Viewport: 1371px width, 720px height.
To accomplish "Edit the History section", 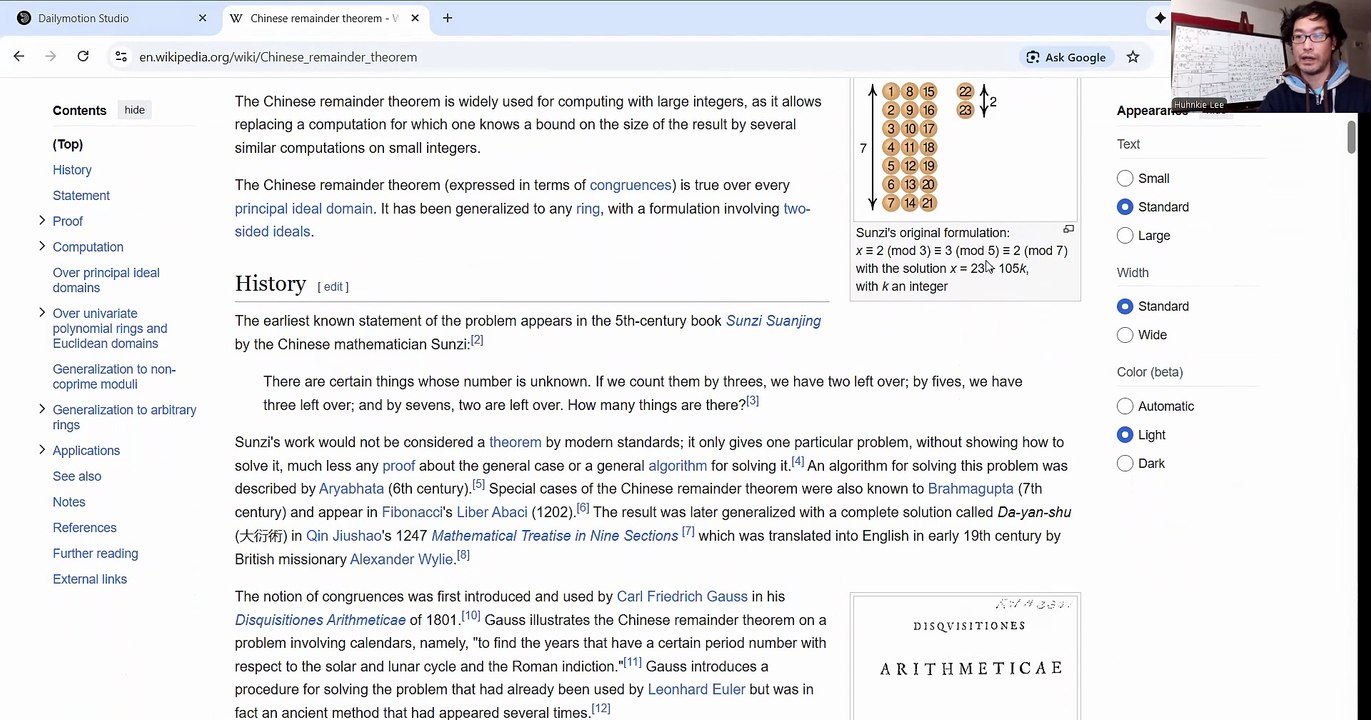I will click(x=333, y=287).
